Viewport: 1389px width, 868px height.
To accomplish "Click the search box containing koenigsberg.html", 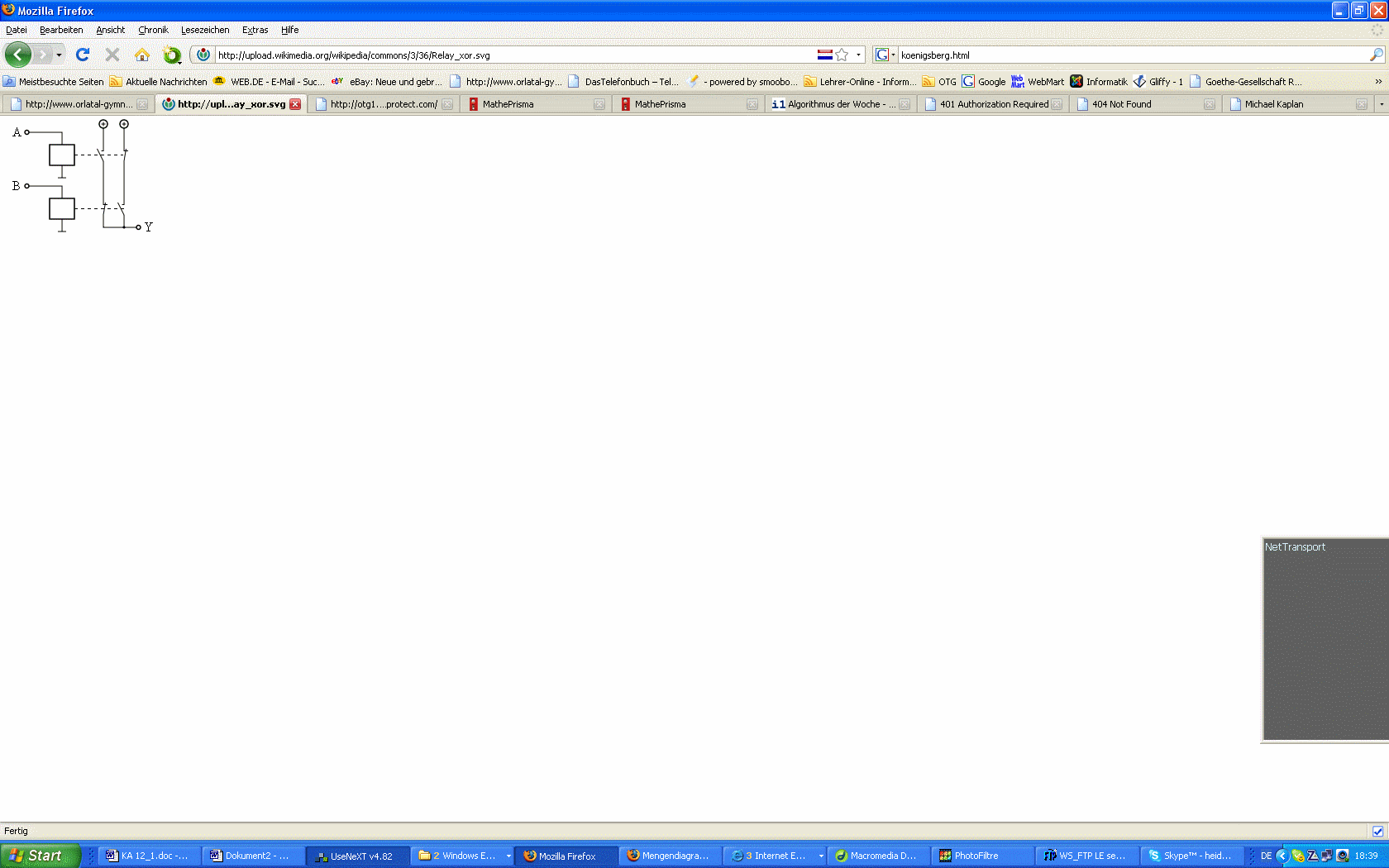I will [1133, 55].
